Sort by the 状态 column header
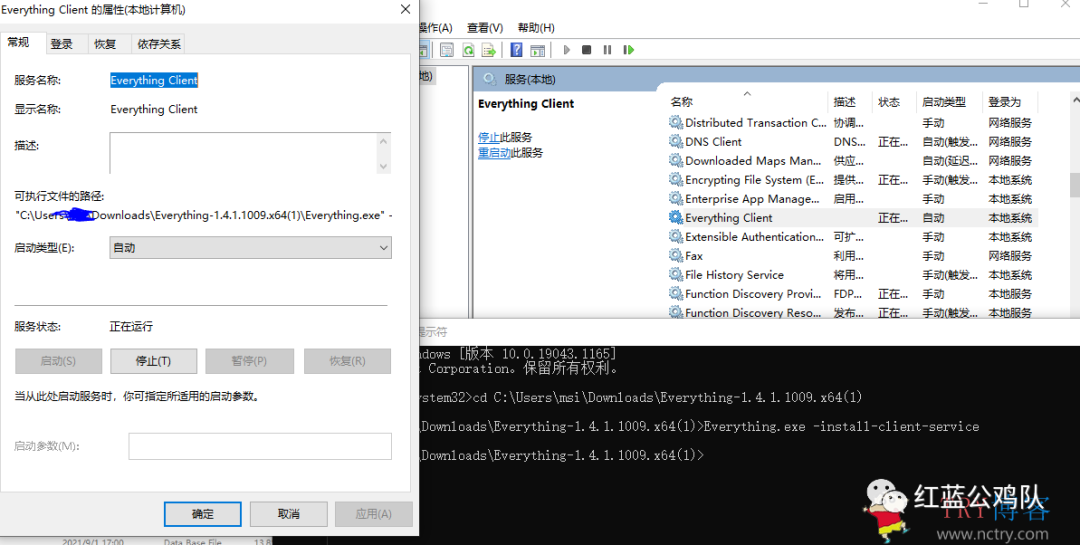 [x=893, y=102]
